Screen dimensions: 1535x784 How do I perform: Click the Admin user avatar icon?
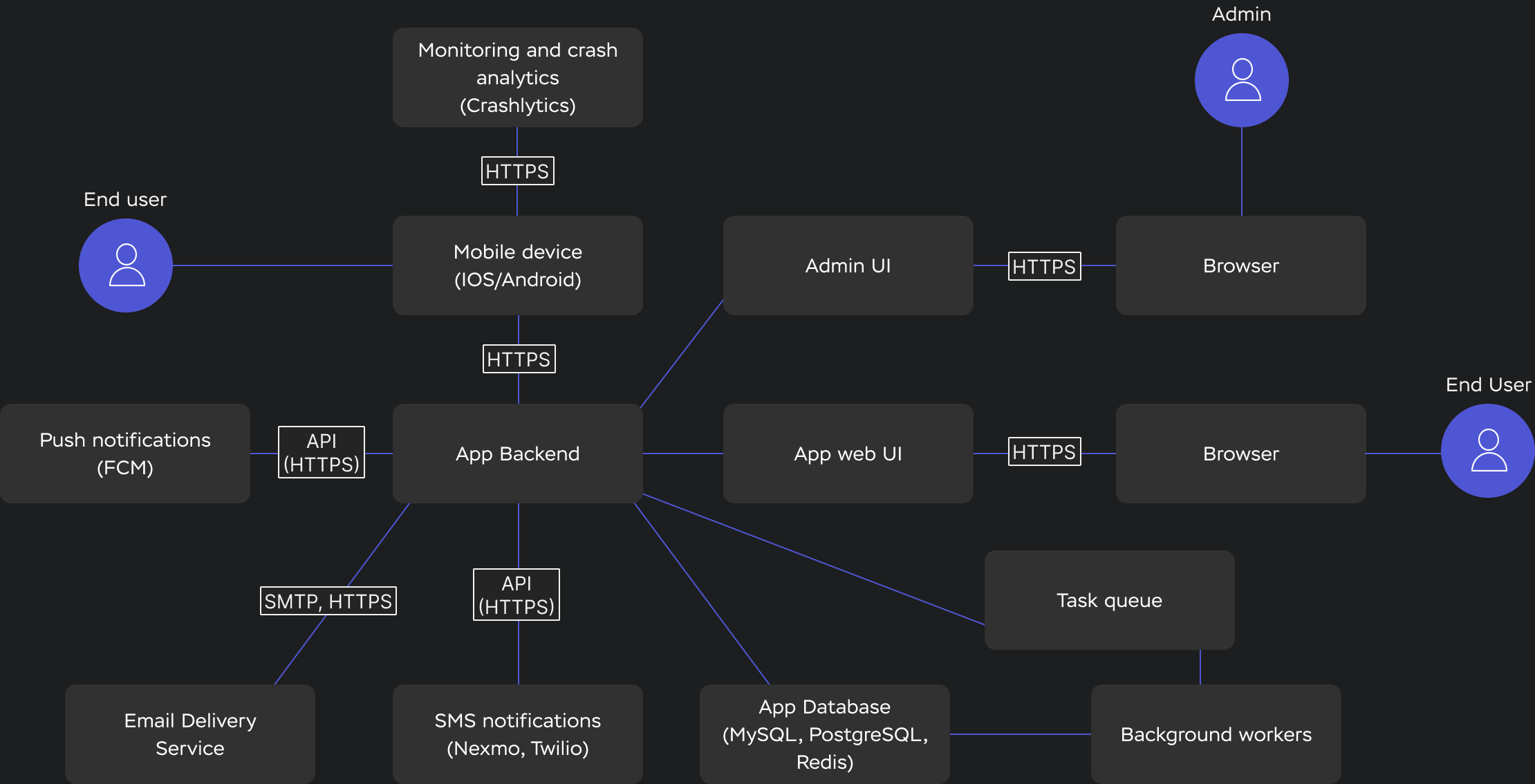[x=1241, y=80]
